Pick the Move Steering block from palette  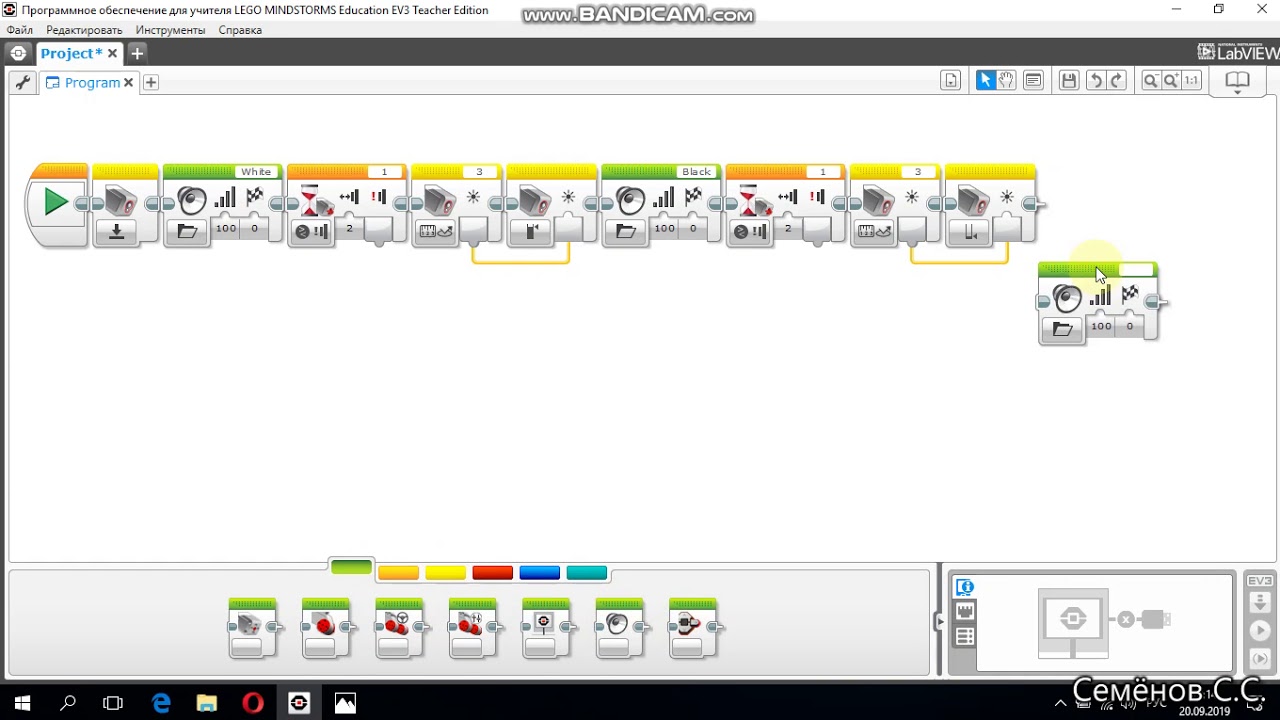pos(399,628)
